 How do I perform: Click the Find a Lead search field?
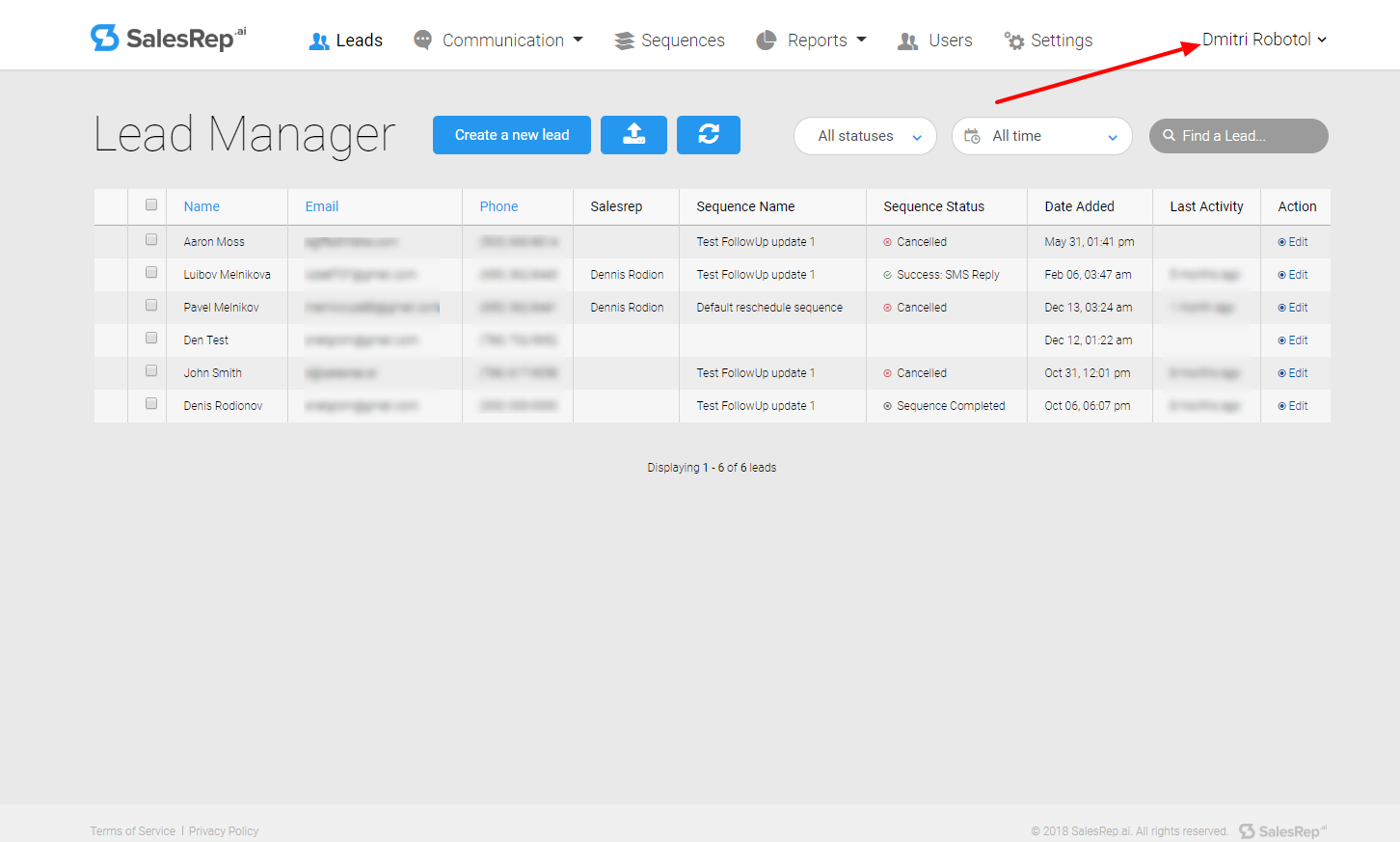tap(1239, 136)
